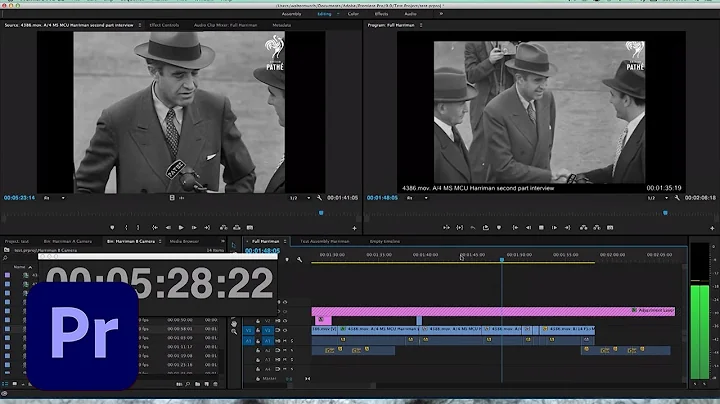The width and height of the screenshot is (720, 404).
Task: Solo audio track A3
Action: (292, 359)
